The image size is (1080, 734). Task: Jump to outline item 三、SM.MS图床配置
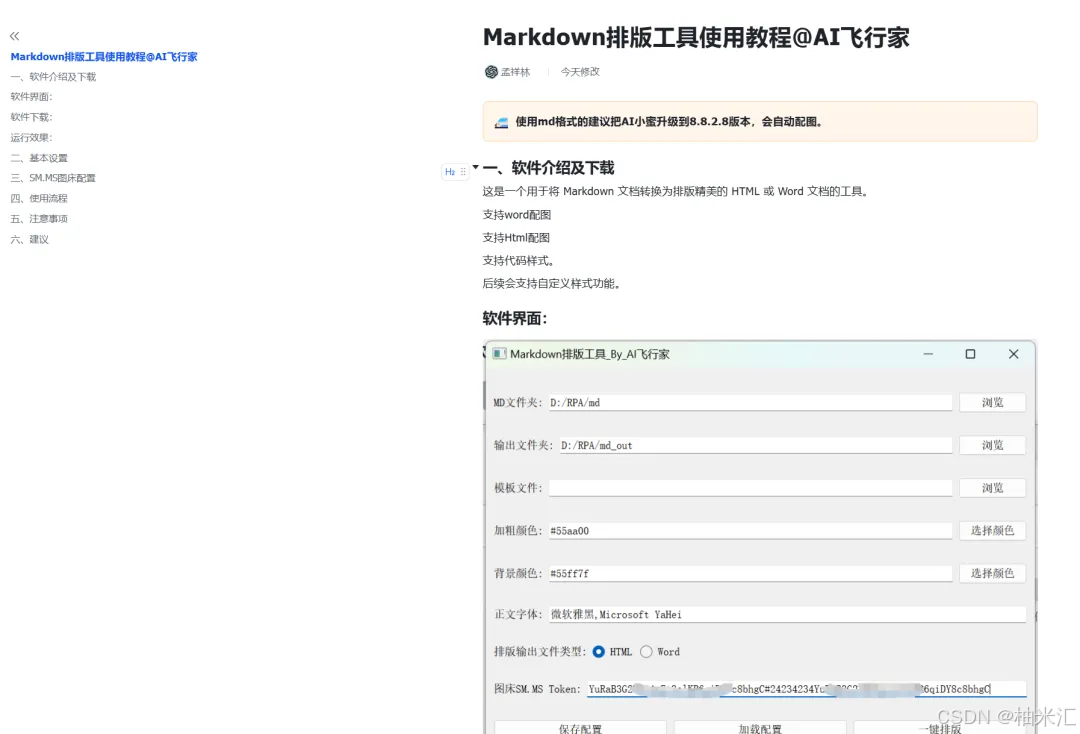click(x=53, y=178)
